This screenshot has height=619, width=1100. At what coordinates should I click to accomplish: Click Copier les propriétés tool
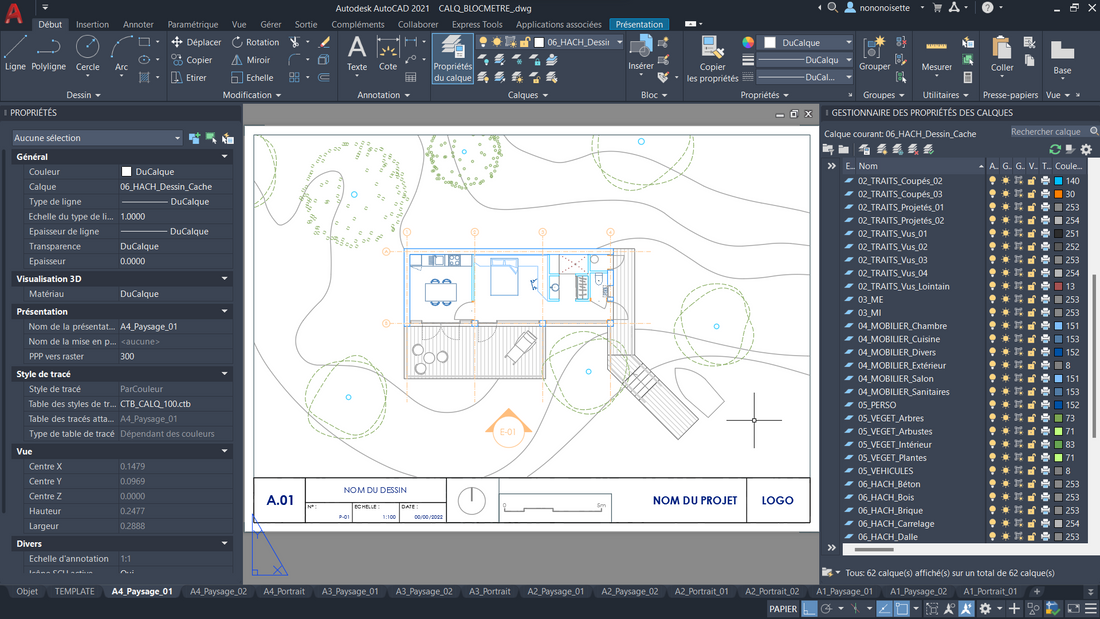[712, 59]
